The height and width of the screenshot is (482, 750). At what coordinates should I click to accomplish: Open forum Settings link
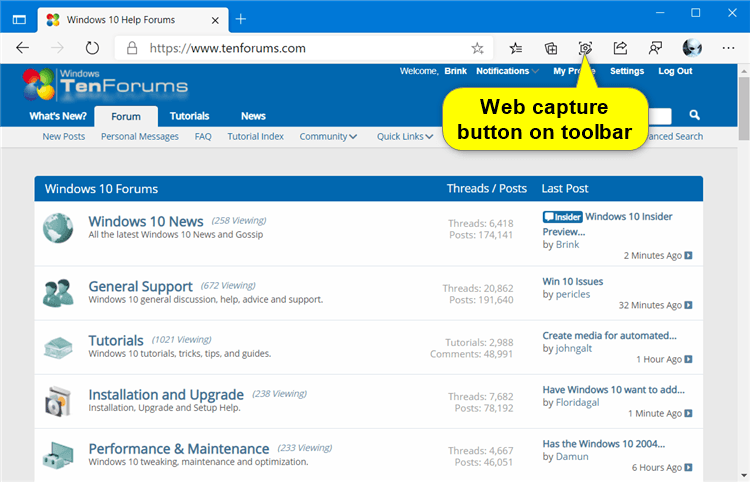pos(627,71)
